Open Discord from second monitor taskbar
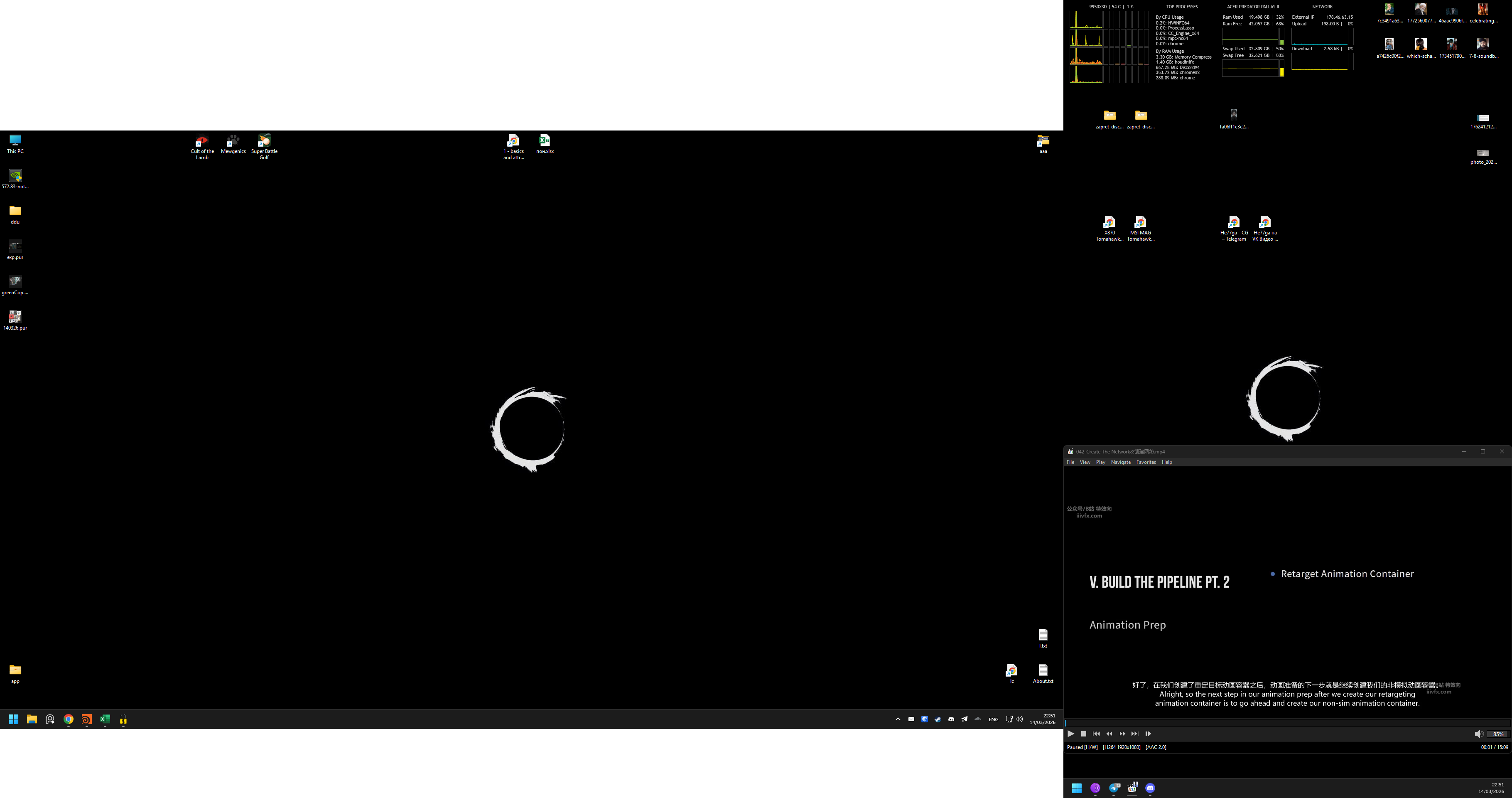1512x798 pixels. pos(1150,788)
